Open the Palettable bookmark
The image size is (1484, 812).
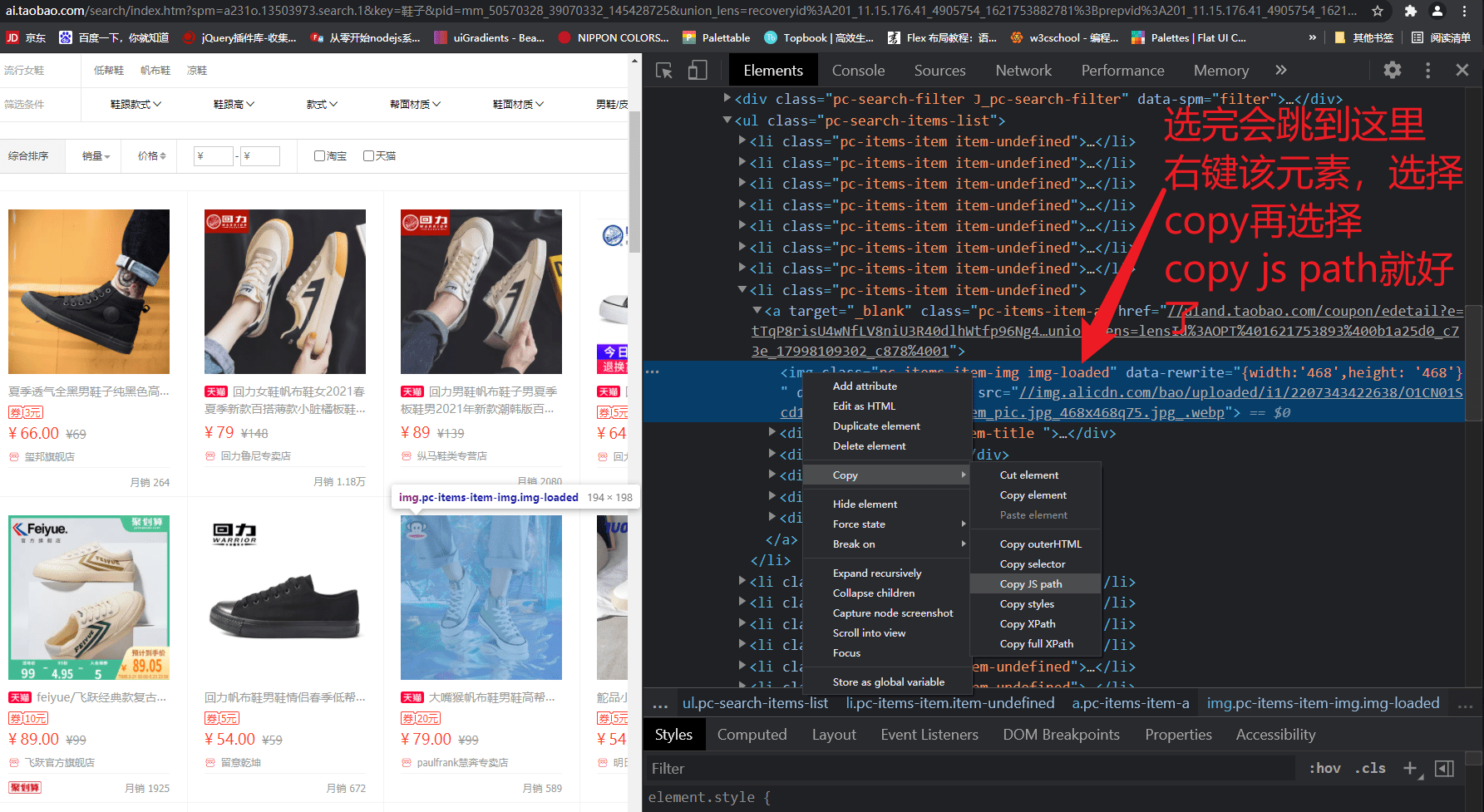[716, 37]
